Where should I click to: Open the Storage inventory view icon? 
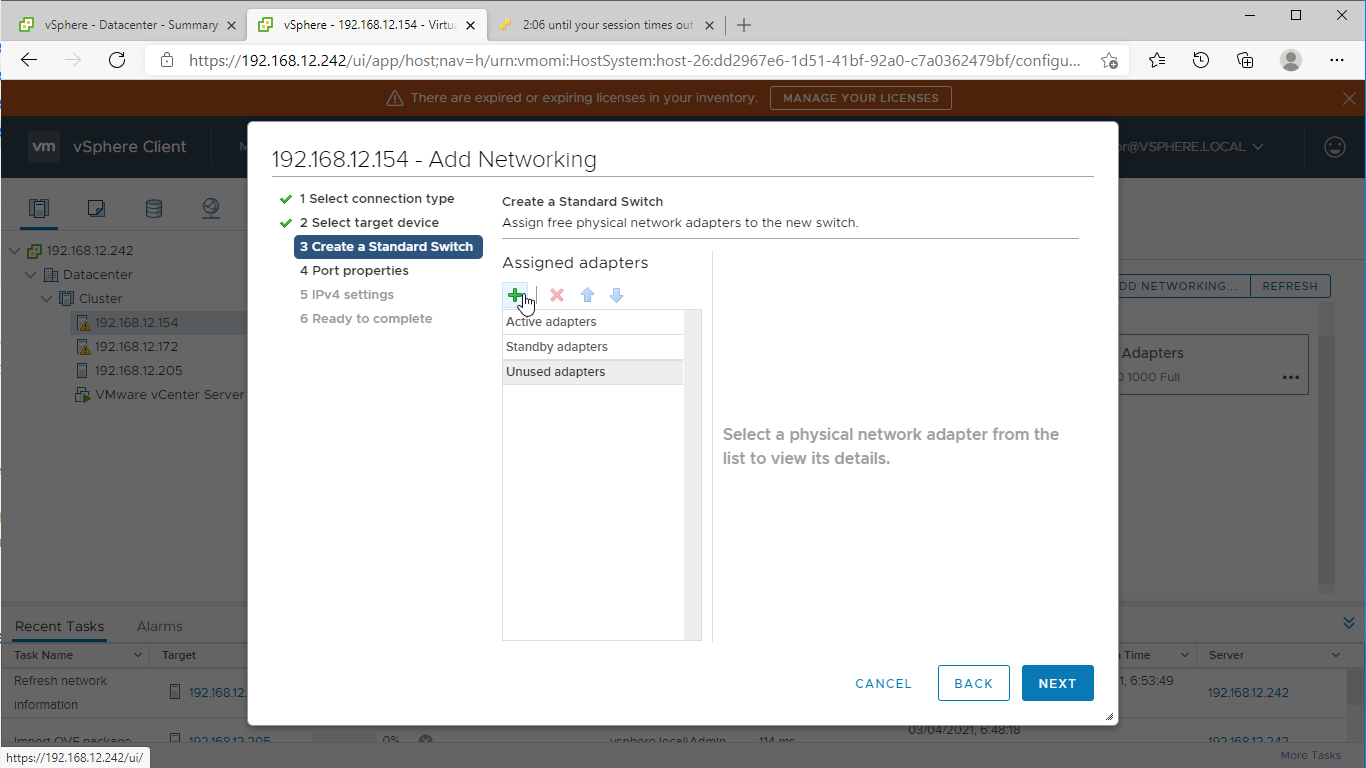153,208
